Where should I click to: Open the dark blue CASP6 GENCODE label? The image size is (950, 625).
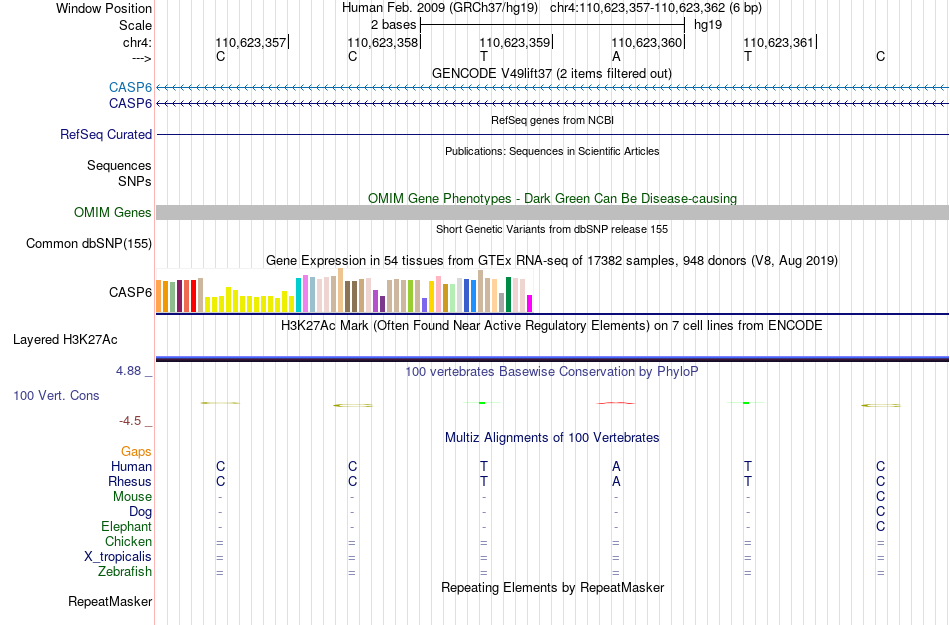tap(130, 104)
